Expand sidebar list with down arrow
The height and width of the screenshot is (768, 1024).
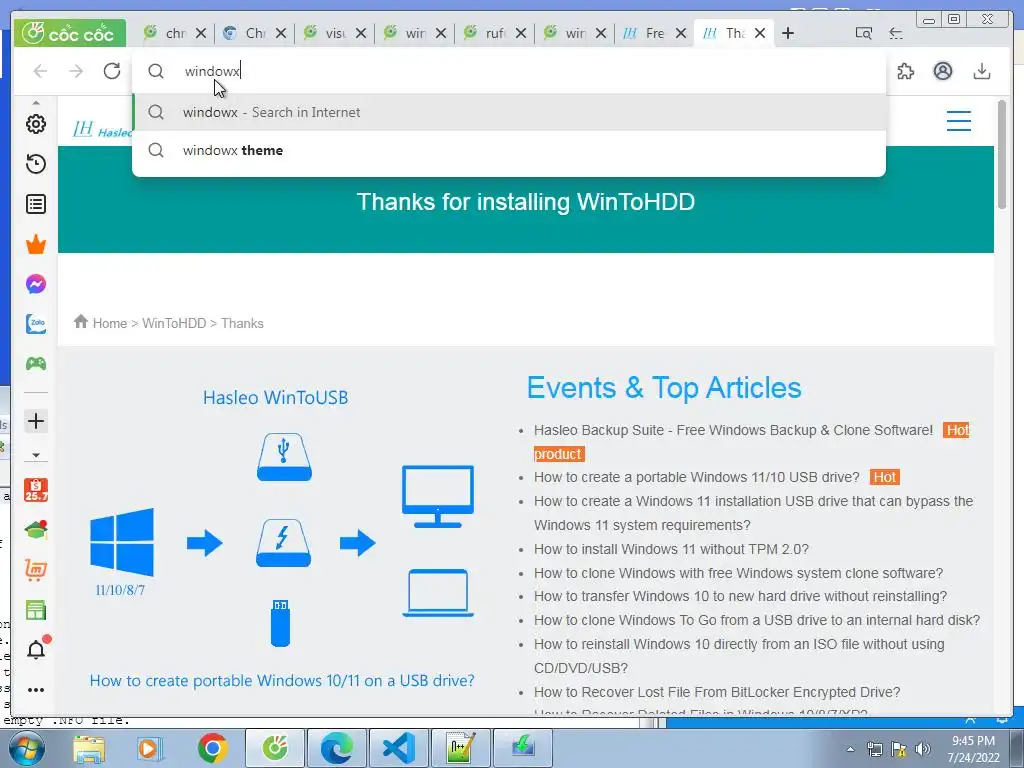pyautogui.click(x=36, y=455)
